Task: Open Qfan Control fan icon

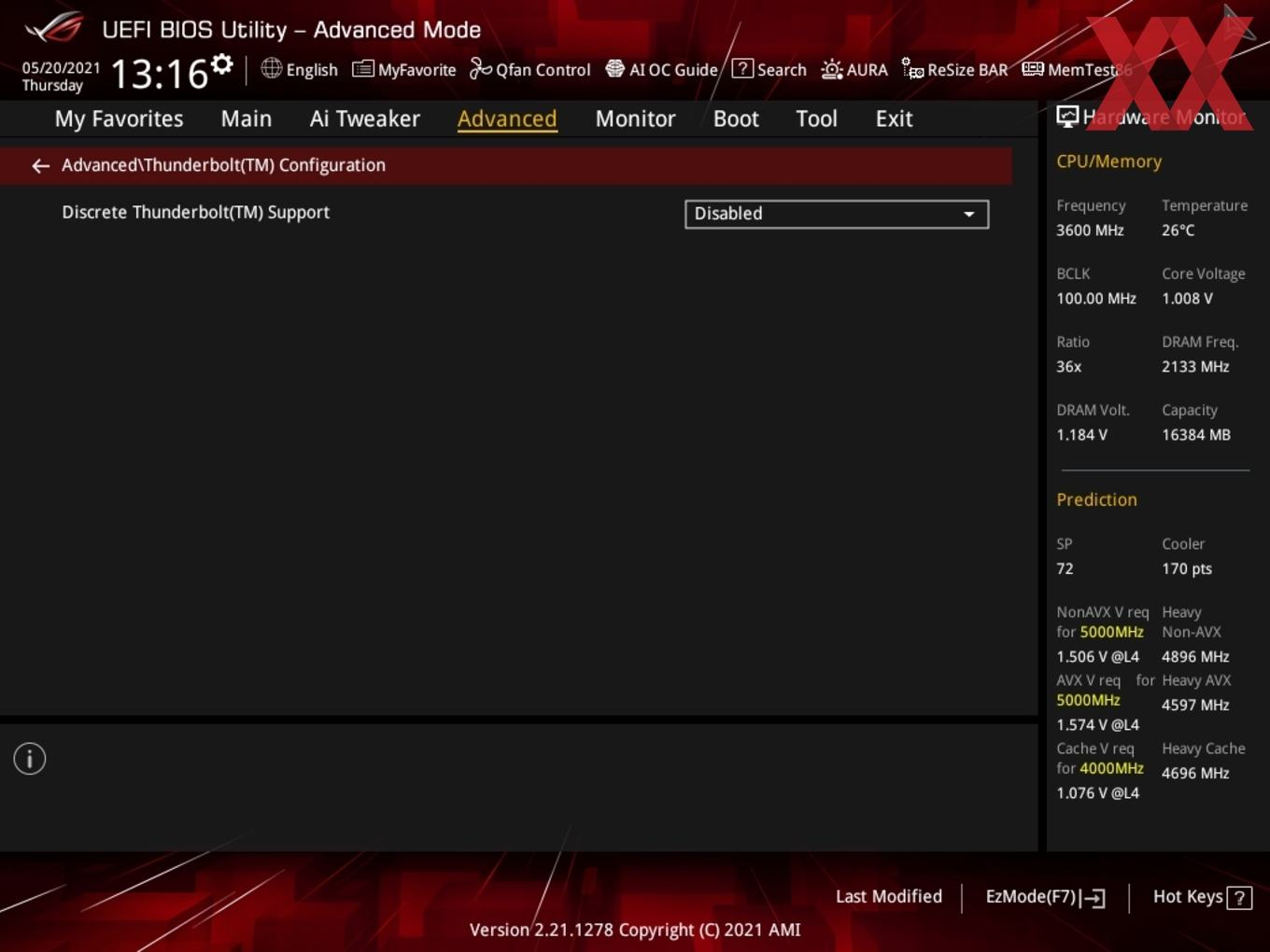Action: (x=480, y=69)
